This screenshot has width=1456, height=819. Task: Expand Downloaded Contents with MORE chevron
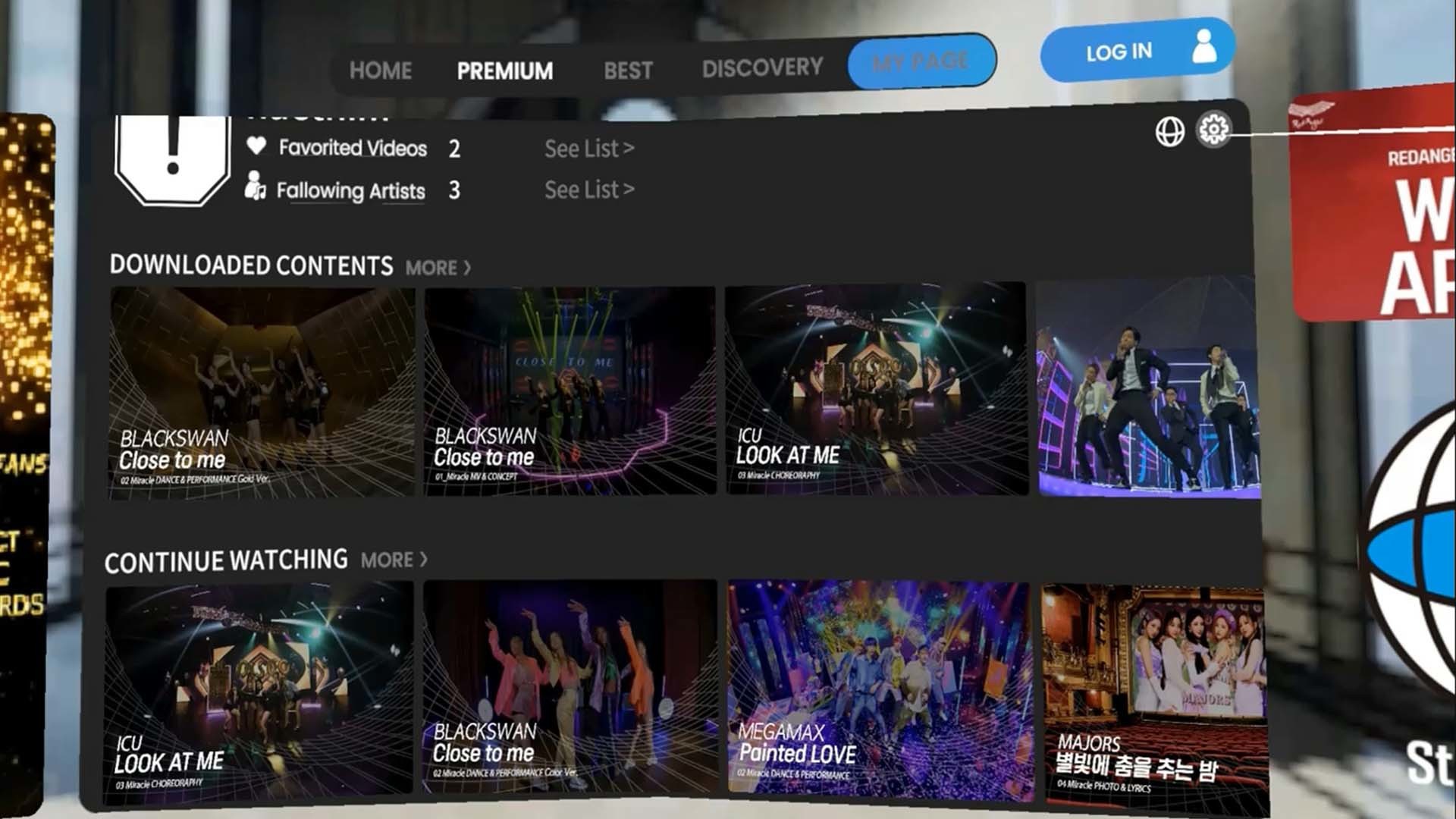pyautogui.click(x=438, y=268)
